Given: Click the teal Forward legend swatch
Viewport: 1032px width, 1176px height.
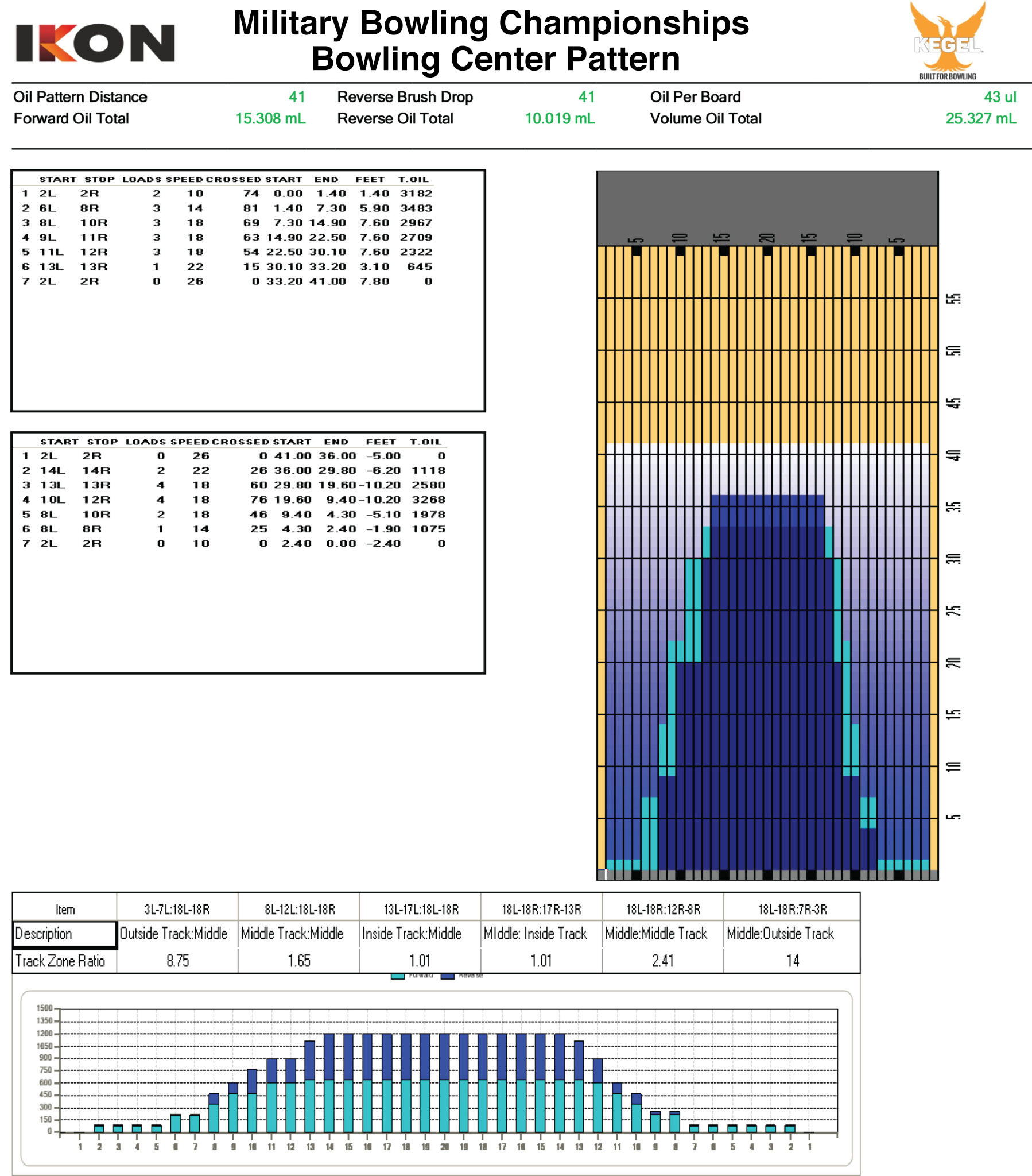Looking at the screenshot, I should click(397, 976).
